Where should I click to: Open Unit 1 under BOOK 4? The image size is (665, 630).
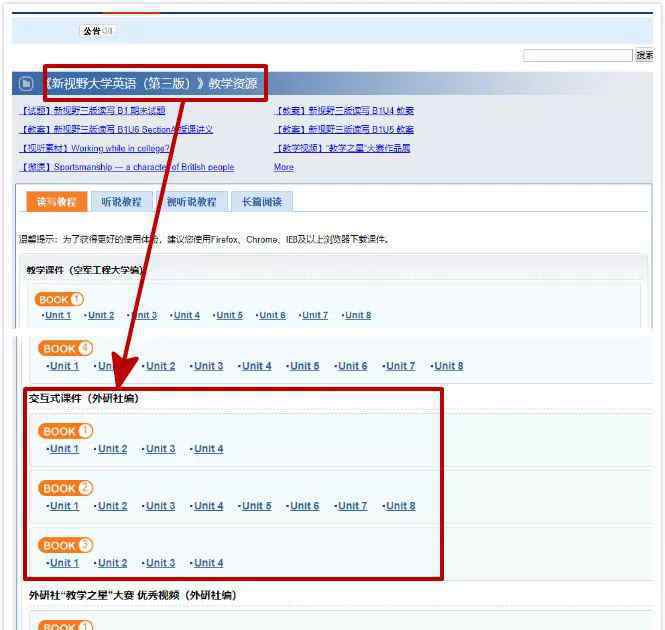tap(64, 366)
